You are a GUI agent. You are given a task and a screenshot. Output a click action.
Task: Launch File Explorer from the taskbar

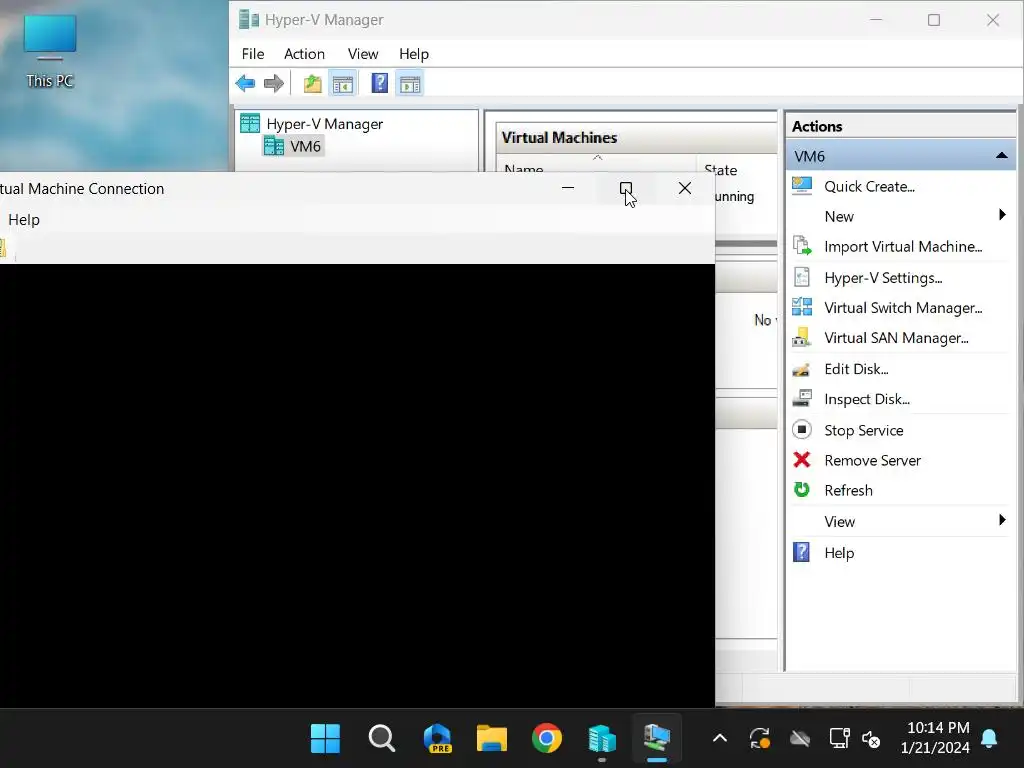coord(492,739)
